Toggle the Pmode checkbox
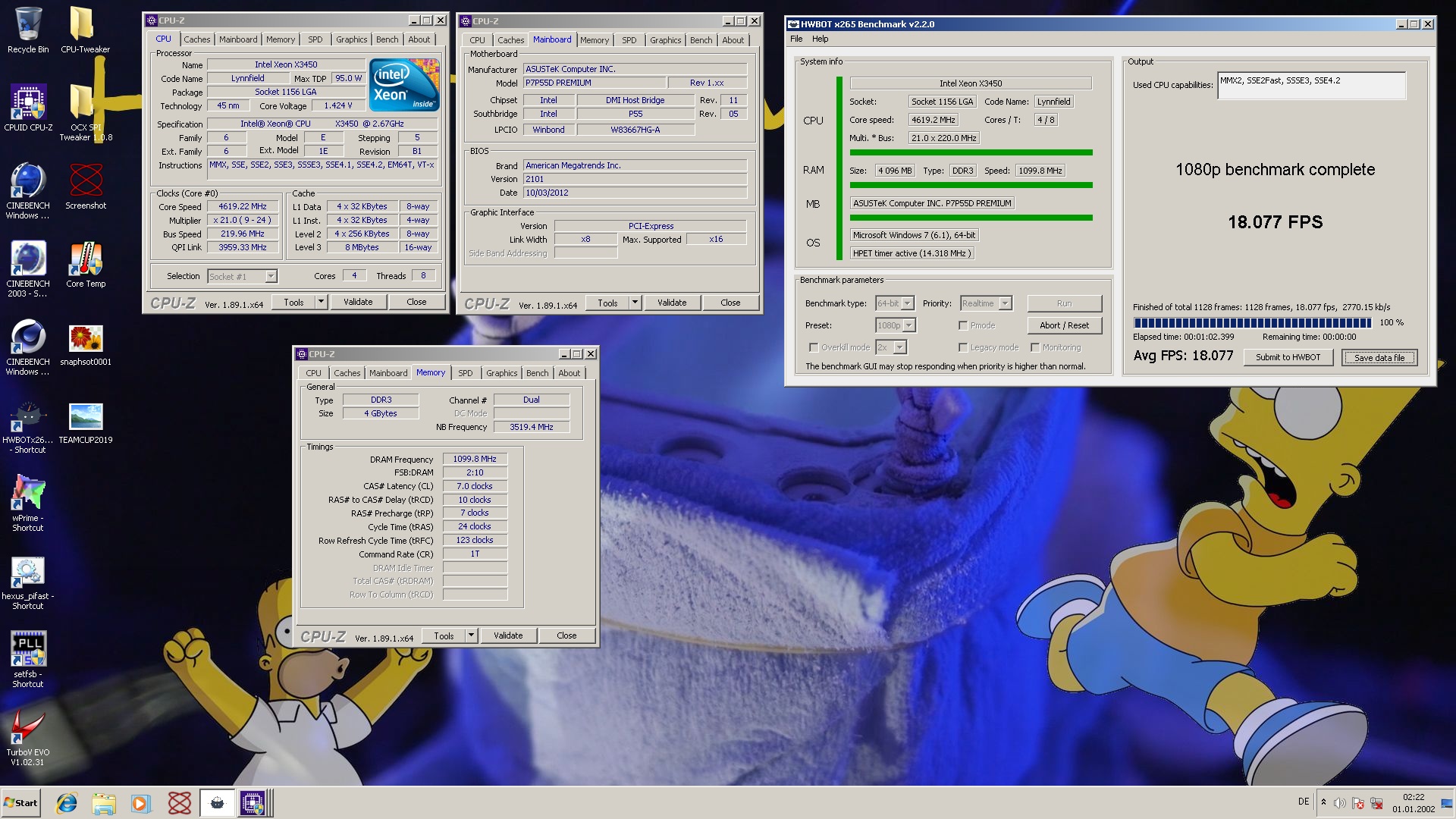The width and height of the screenshot is (1456, 819). [963, 325]
